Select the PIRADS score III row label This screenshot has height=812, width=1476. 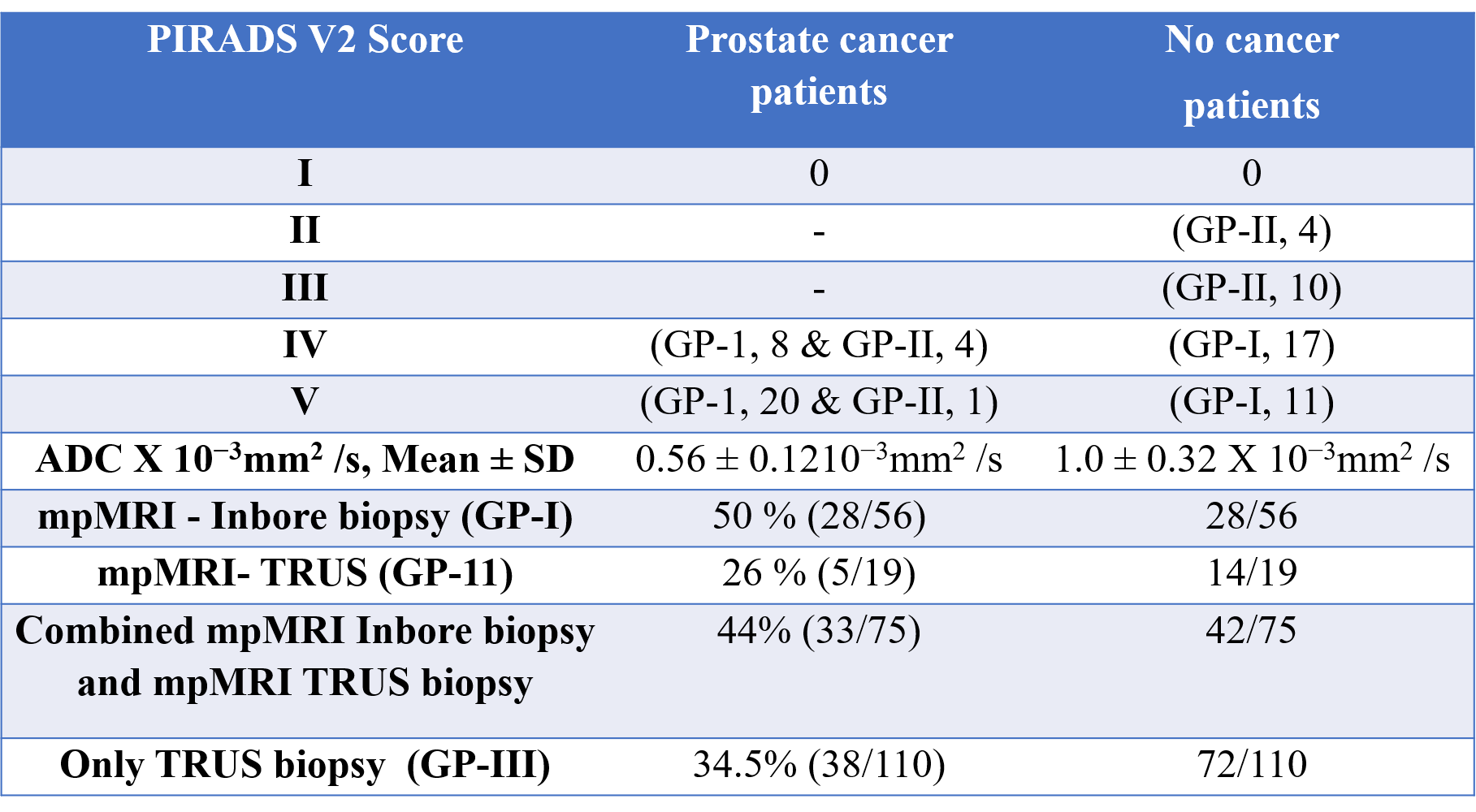pos(305,288)
